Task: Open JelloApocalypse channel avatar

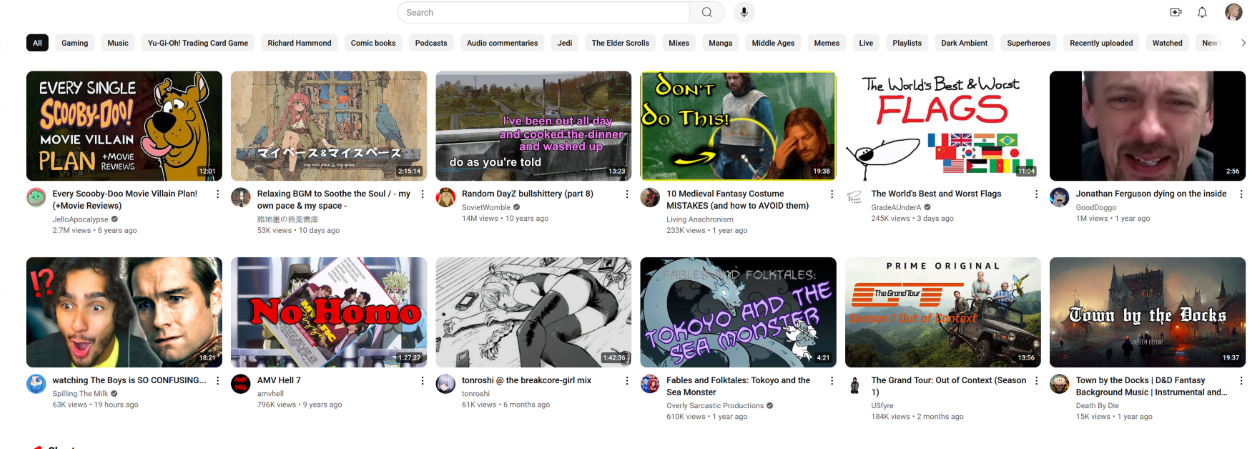Action: point(36,197)
